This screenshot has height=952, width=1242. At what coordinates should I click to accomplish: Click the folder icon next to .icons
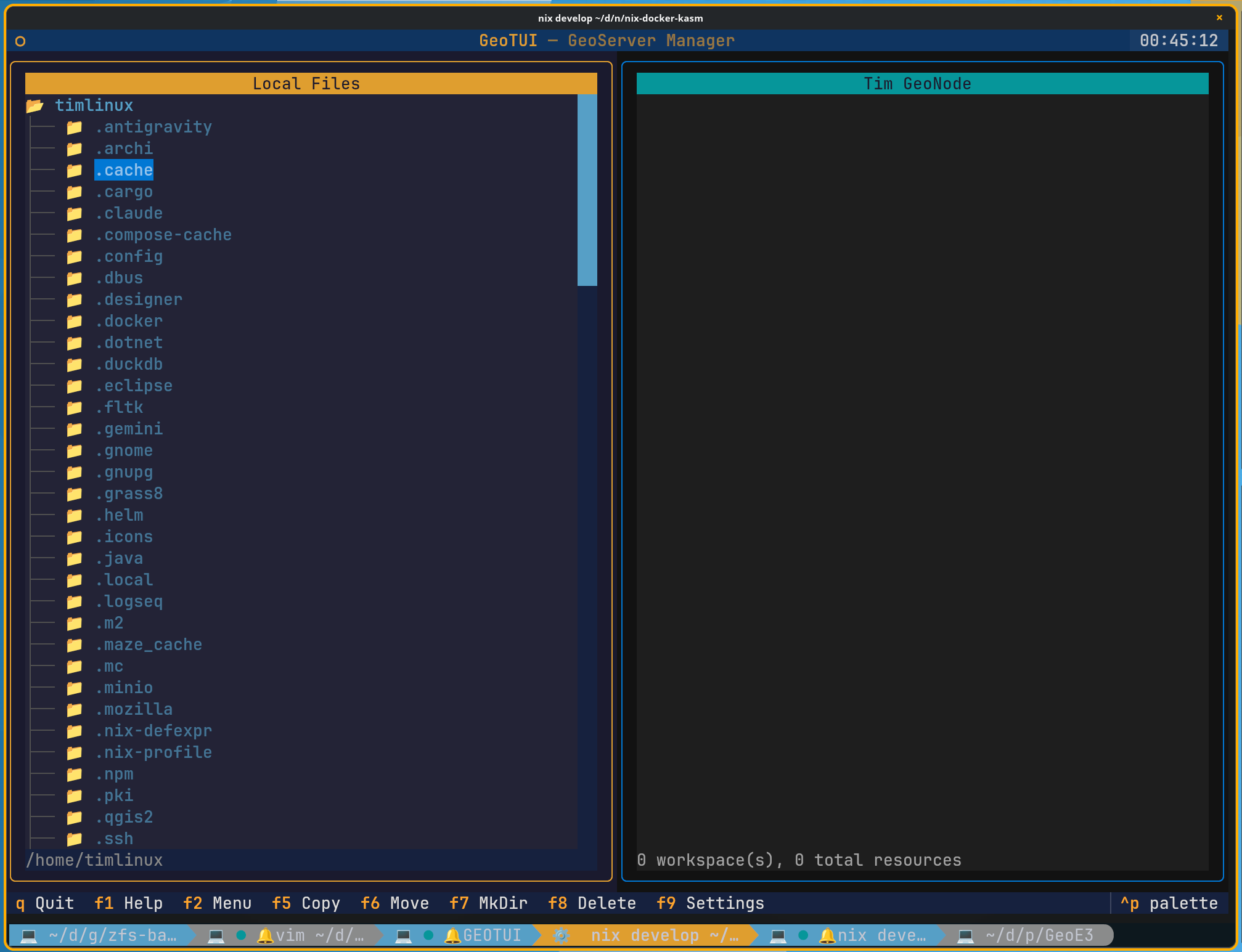tap(75, 537)
